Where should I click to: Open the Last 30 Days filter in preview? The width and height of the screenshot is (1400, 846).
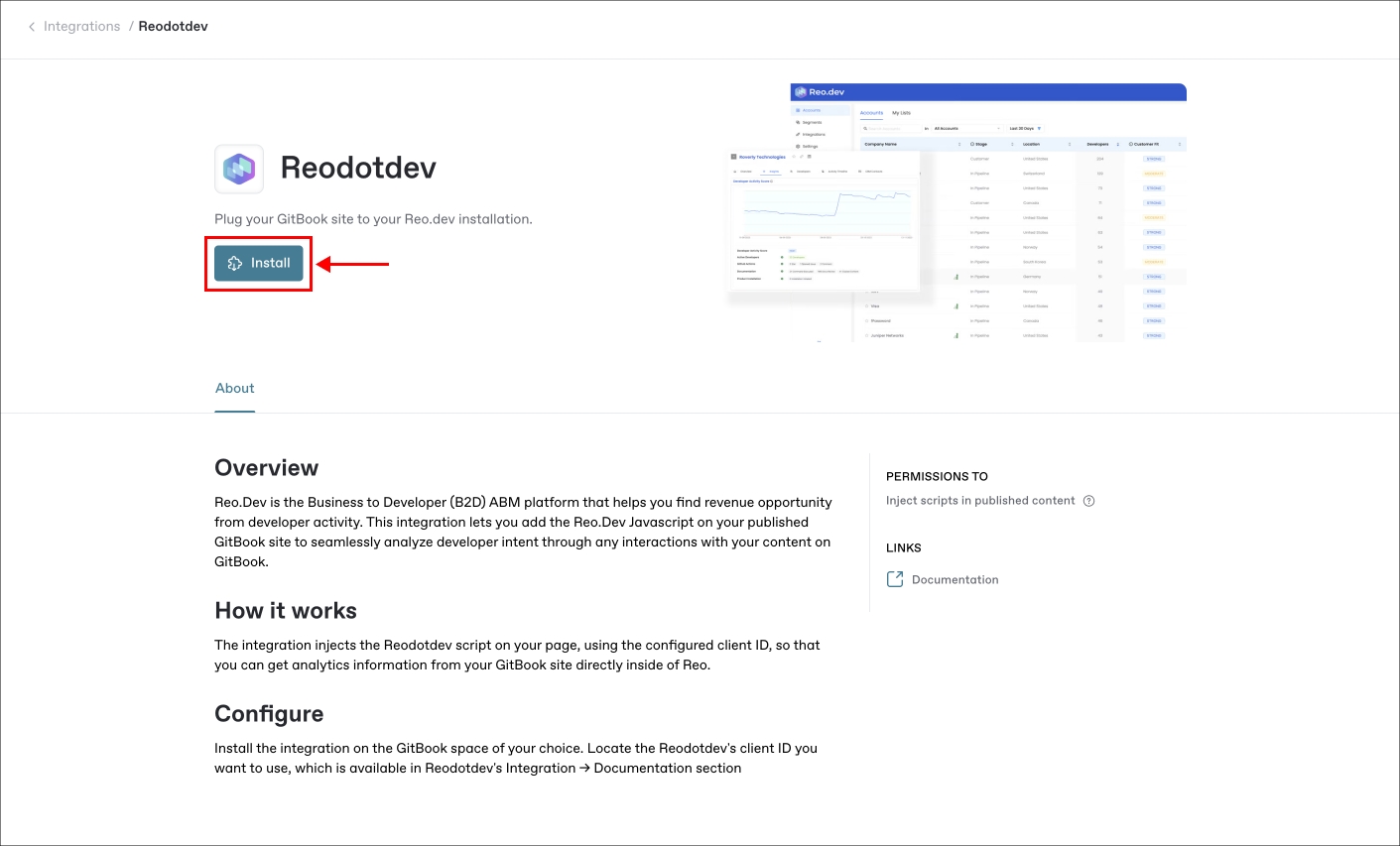tap(1024, 129)
